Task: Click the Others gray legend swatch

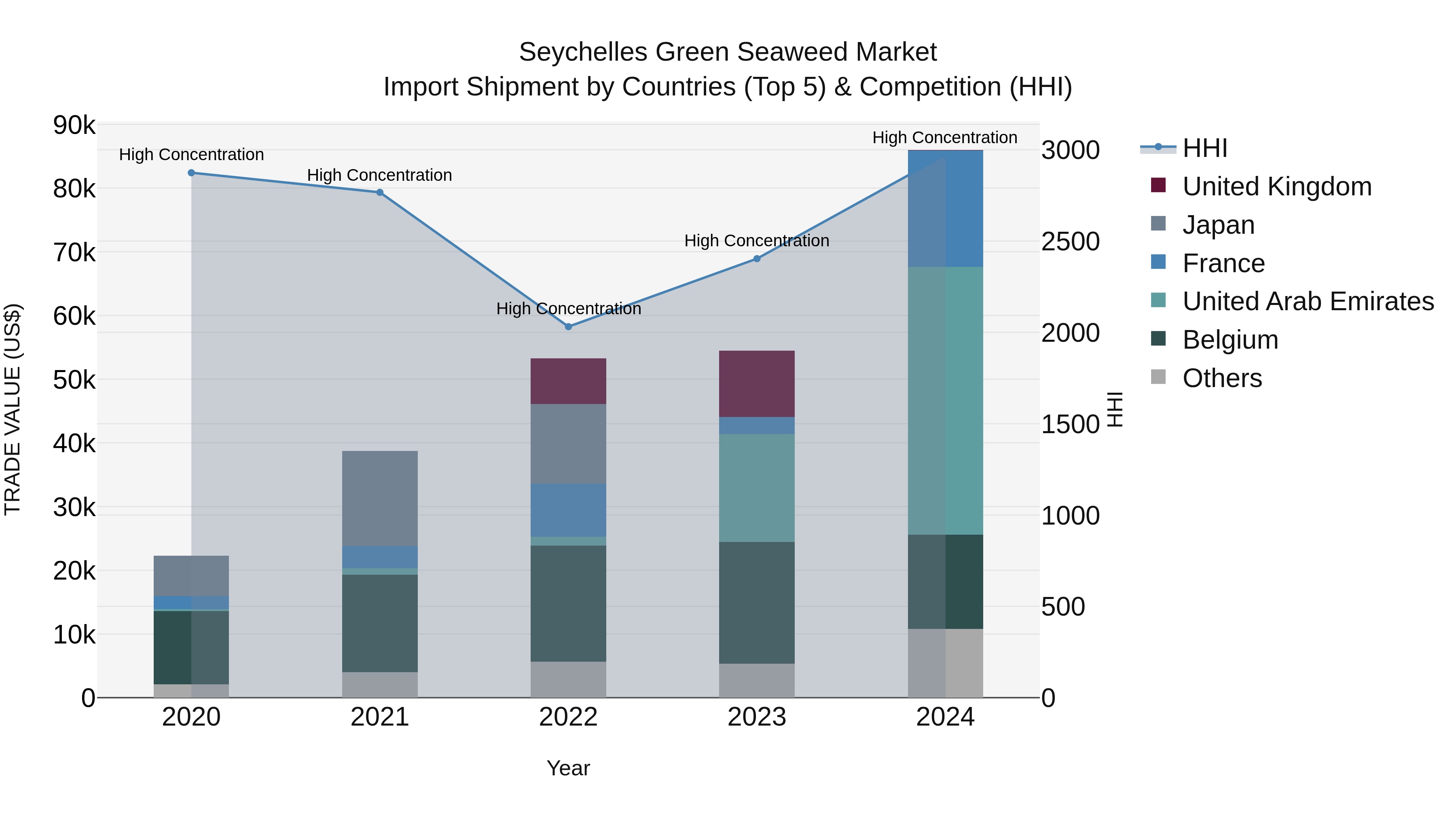Action: (x=1158, y=377)
